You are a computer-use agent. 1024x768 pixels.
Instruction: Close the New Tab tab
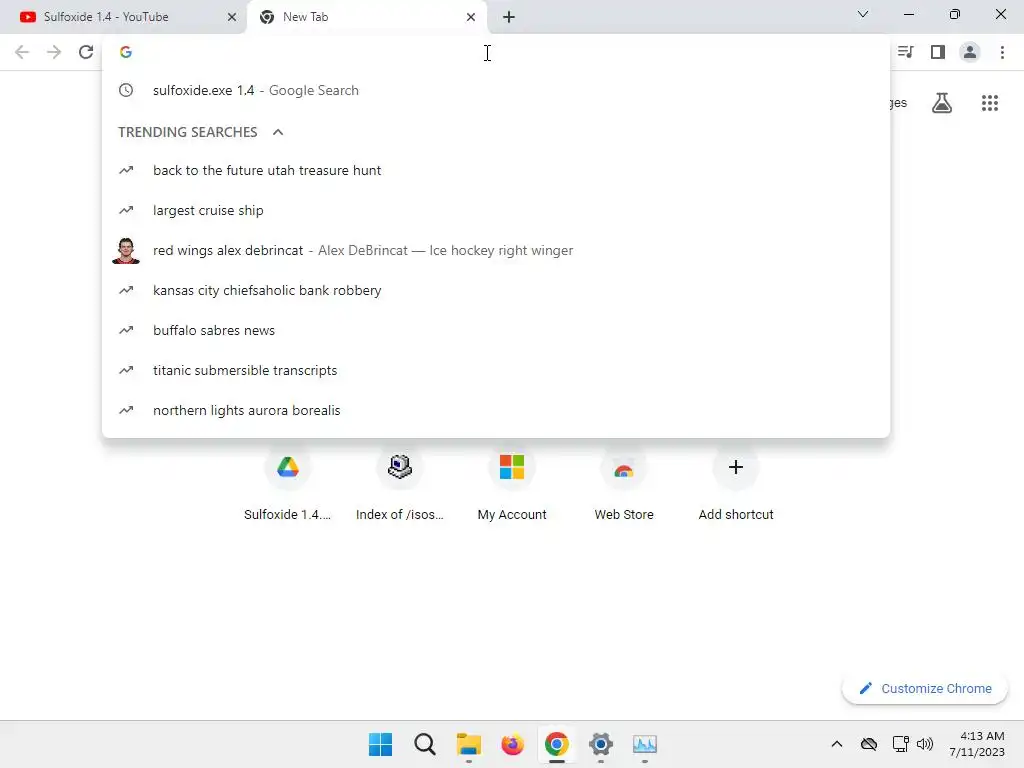471,17
